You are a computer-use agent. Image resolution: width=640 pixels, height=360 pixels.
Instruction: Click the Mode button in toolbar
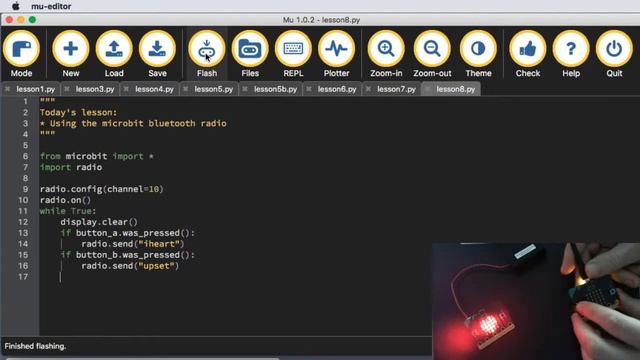point(21,54)
